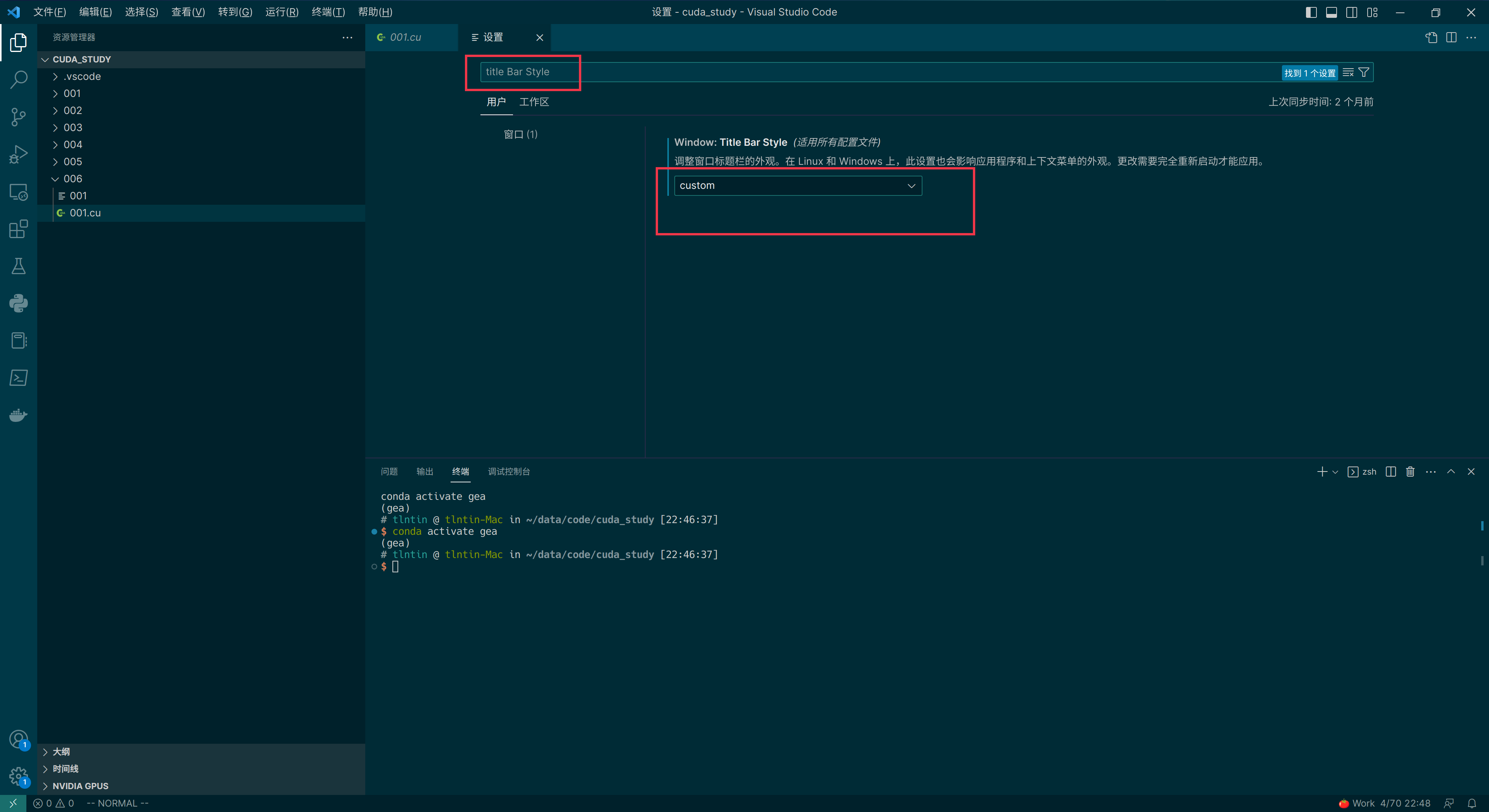This screenshot has height=812, width=1489.
Task: Open the 终端(T) menu
Action: point(328,12)
